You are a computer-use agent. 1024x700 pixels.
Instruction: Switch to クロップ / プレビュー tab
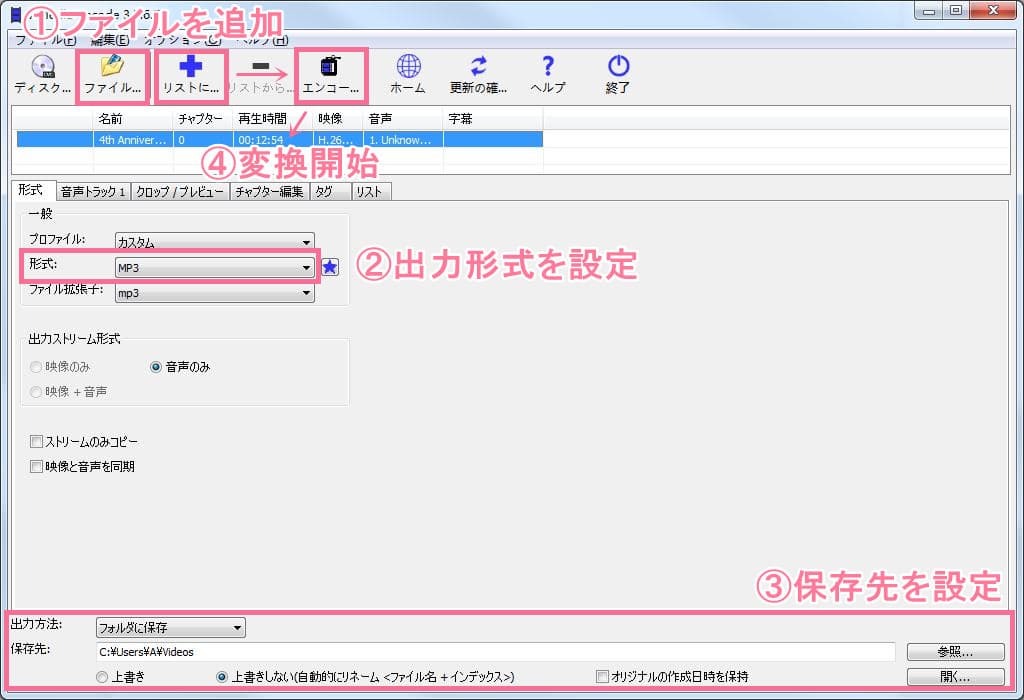tap(180, 191)
